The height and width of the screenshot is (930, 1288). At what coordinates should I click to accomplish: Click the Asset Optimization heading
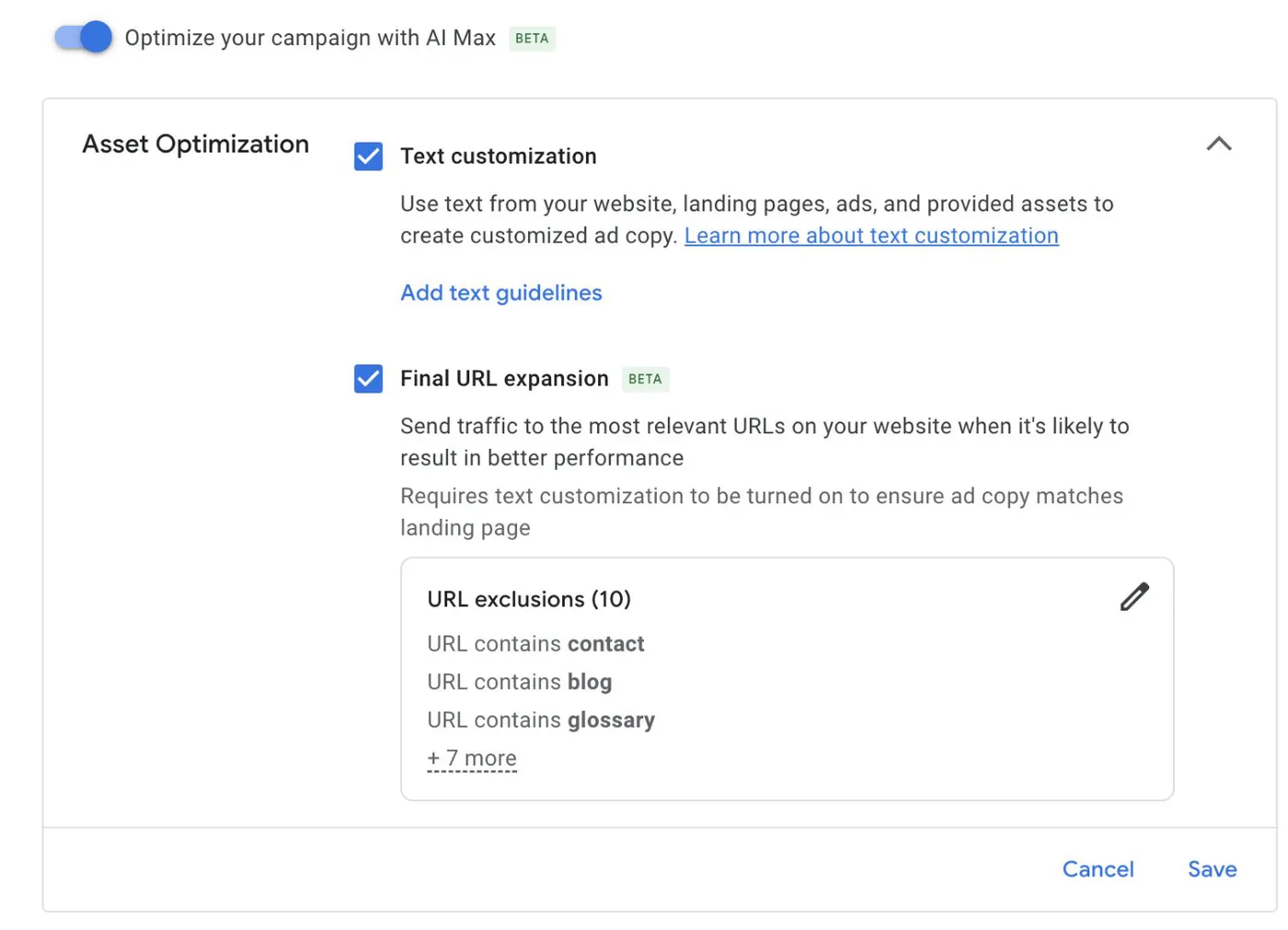pyautogui.click(x=195, y=144)
